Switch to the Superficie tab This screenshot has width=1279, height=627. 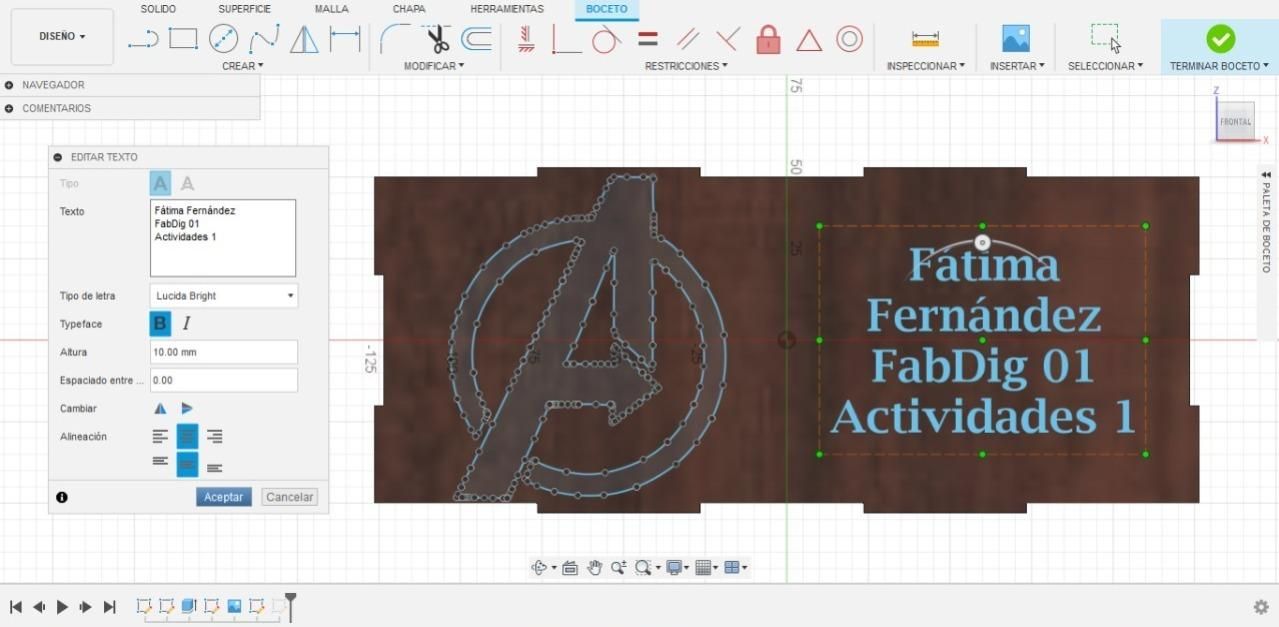tap(244, 9)
